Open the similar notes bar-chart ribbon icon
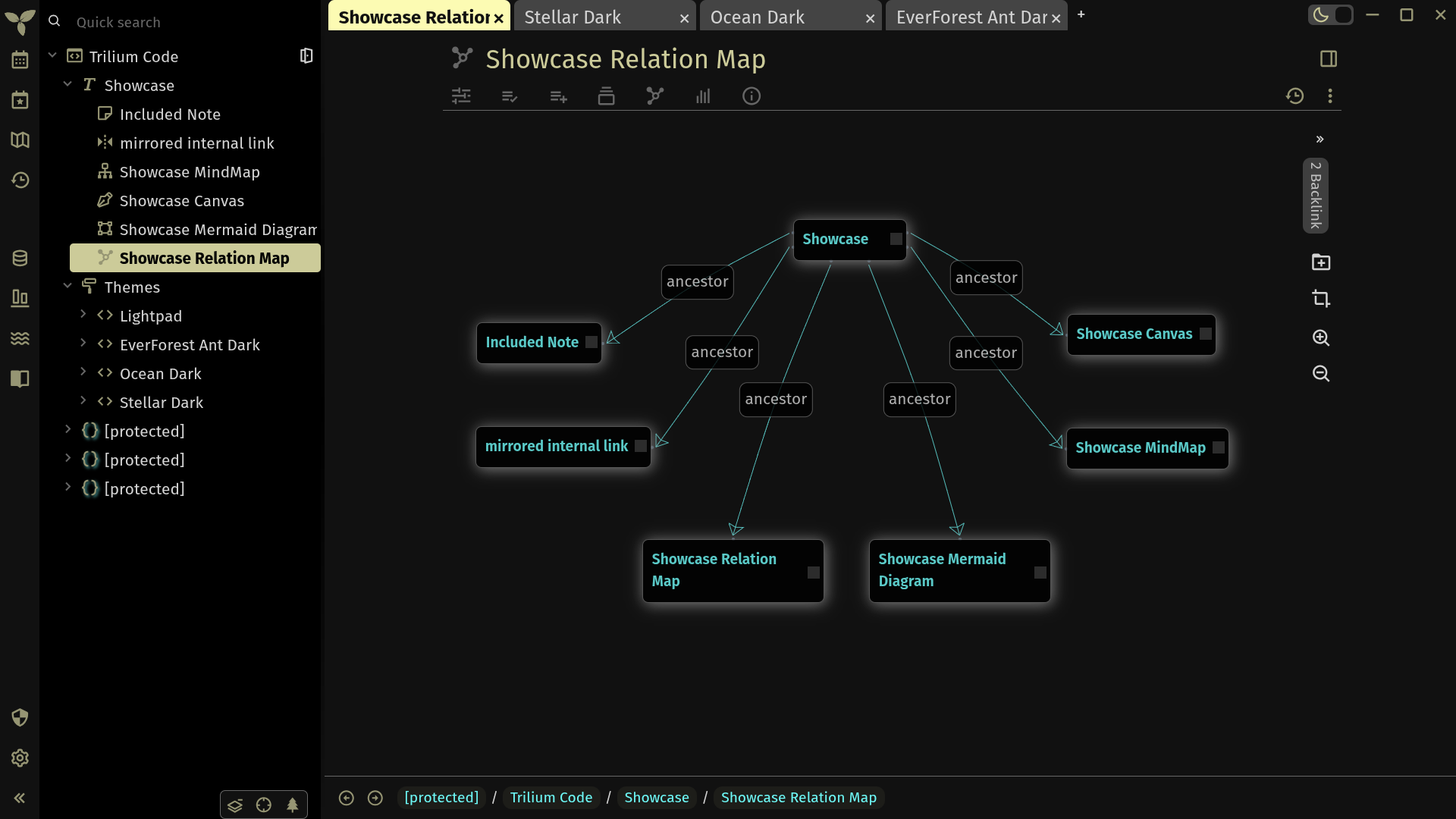Viewport: 1456px width, 819px height. (703, 96)
